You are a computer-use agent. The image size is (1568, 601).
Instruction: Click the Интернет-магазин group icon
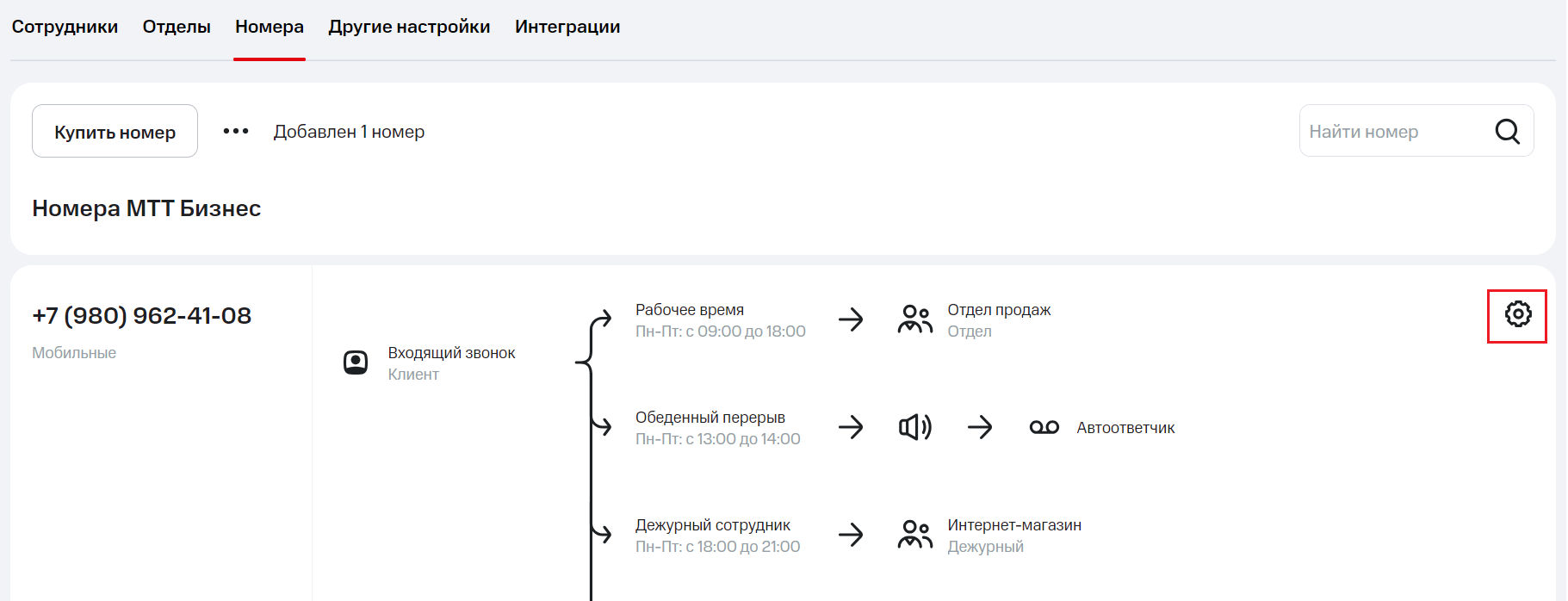point(914,535)
